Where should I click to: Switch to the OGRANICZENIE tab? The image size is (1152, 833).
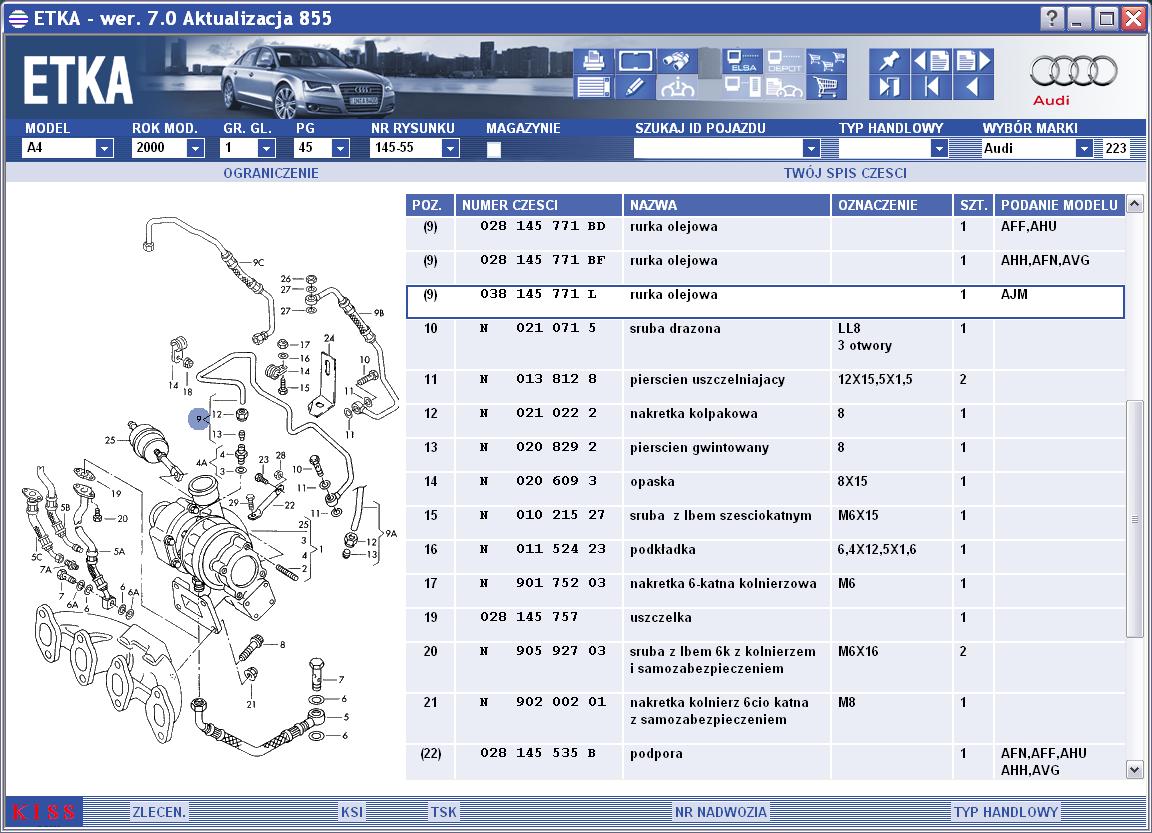[271, 173]
